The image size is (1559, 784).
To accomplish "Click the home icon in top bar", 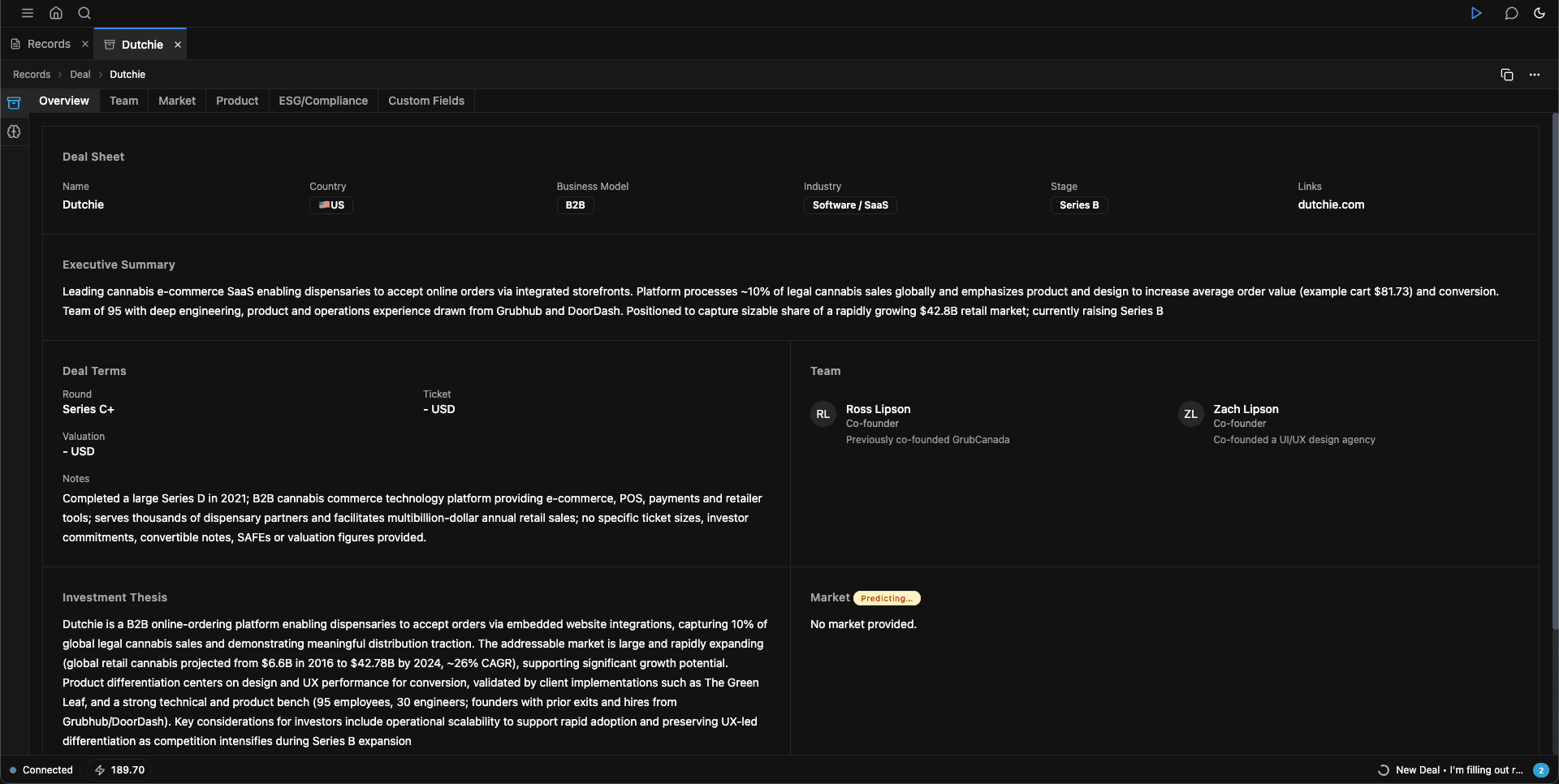I will (x=56, y=13).
